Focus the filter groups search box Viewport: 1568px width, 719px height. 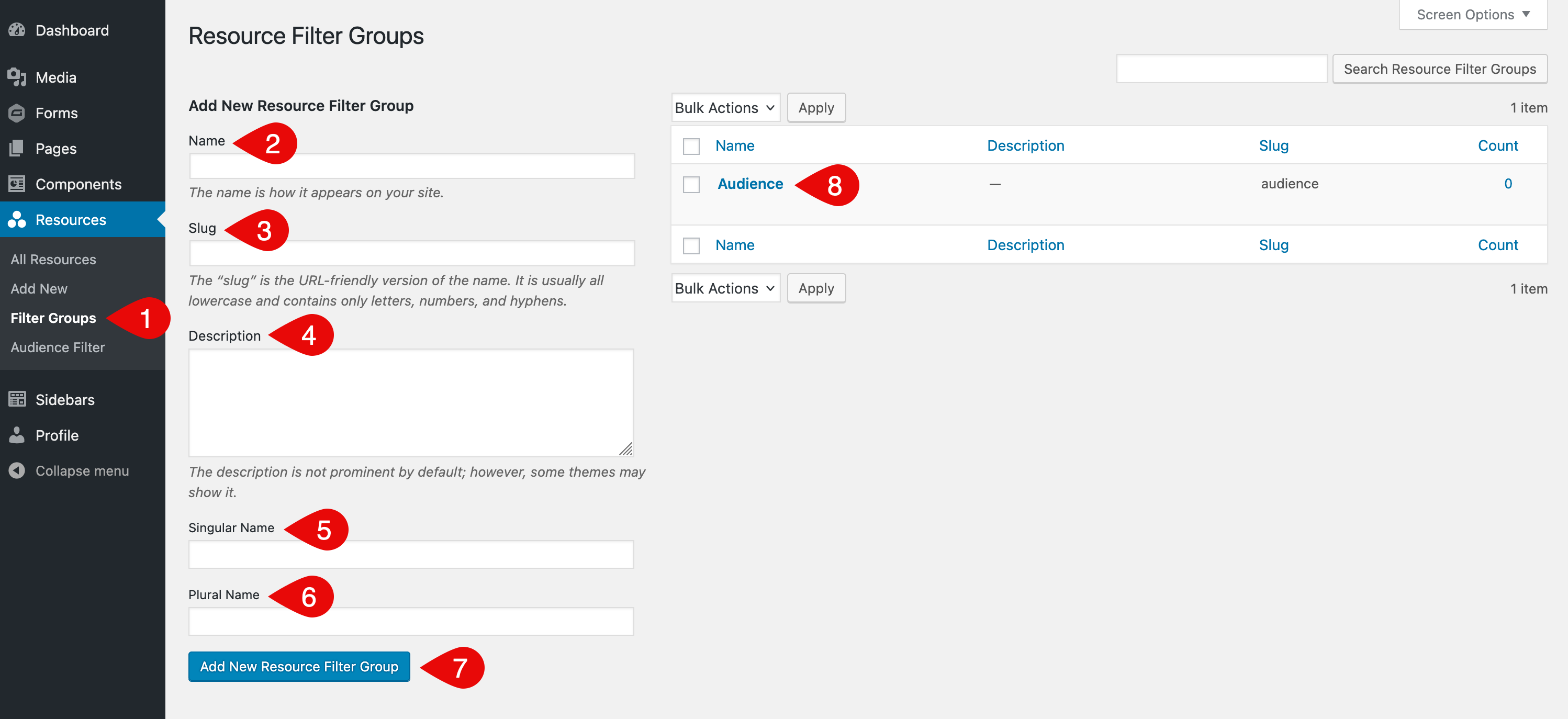pyautogui.click(x=1222, y=69)
